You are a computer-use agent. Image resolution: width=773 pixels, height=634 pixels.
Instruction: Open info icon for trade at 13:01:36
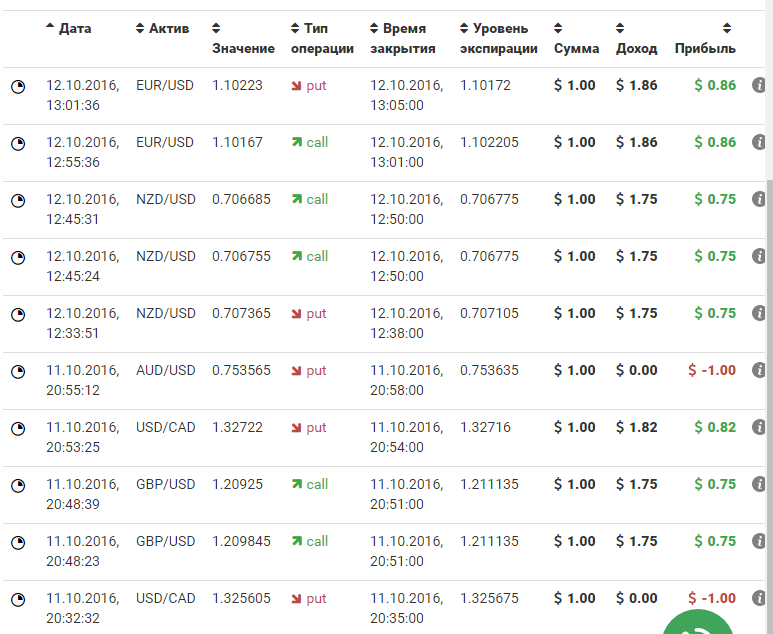759,85
